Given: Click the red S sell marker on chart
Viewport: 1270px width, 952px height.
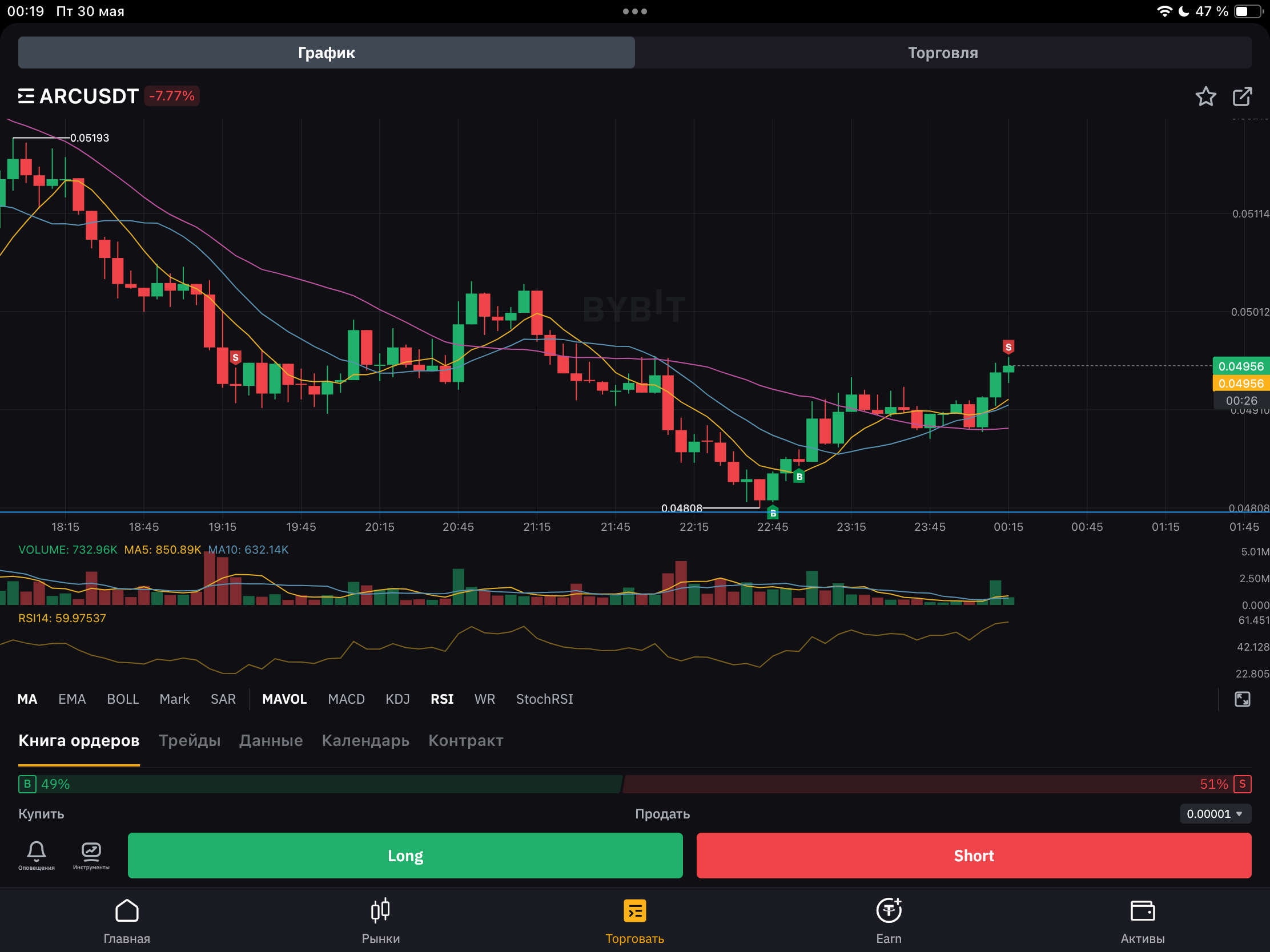Looking at the screenshot, I should pyautogui.click(x=1008, y=346).
